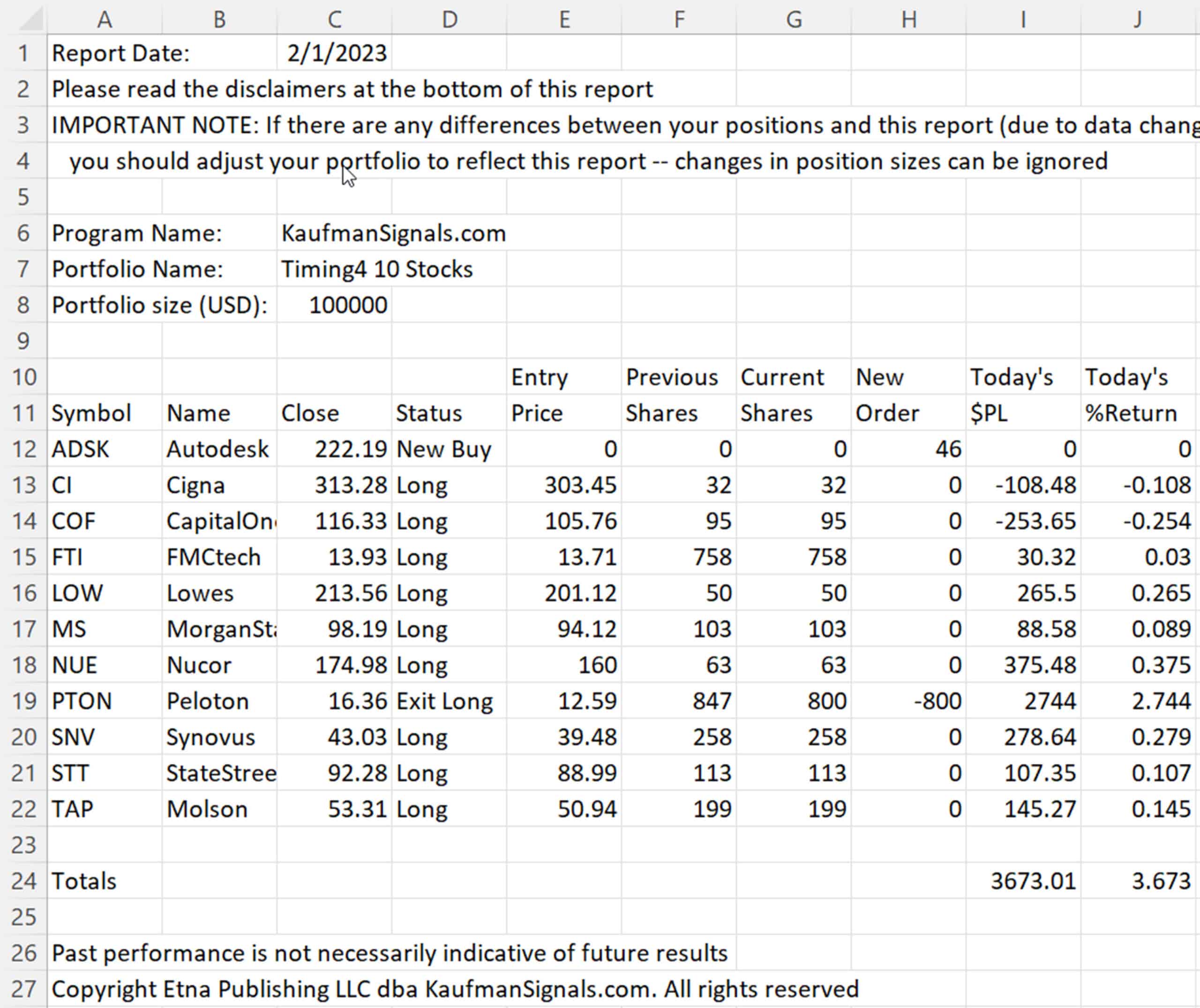Click the Timing4 10 Stocks cell

tap(376, 269)
